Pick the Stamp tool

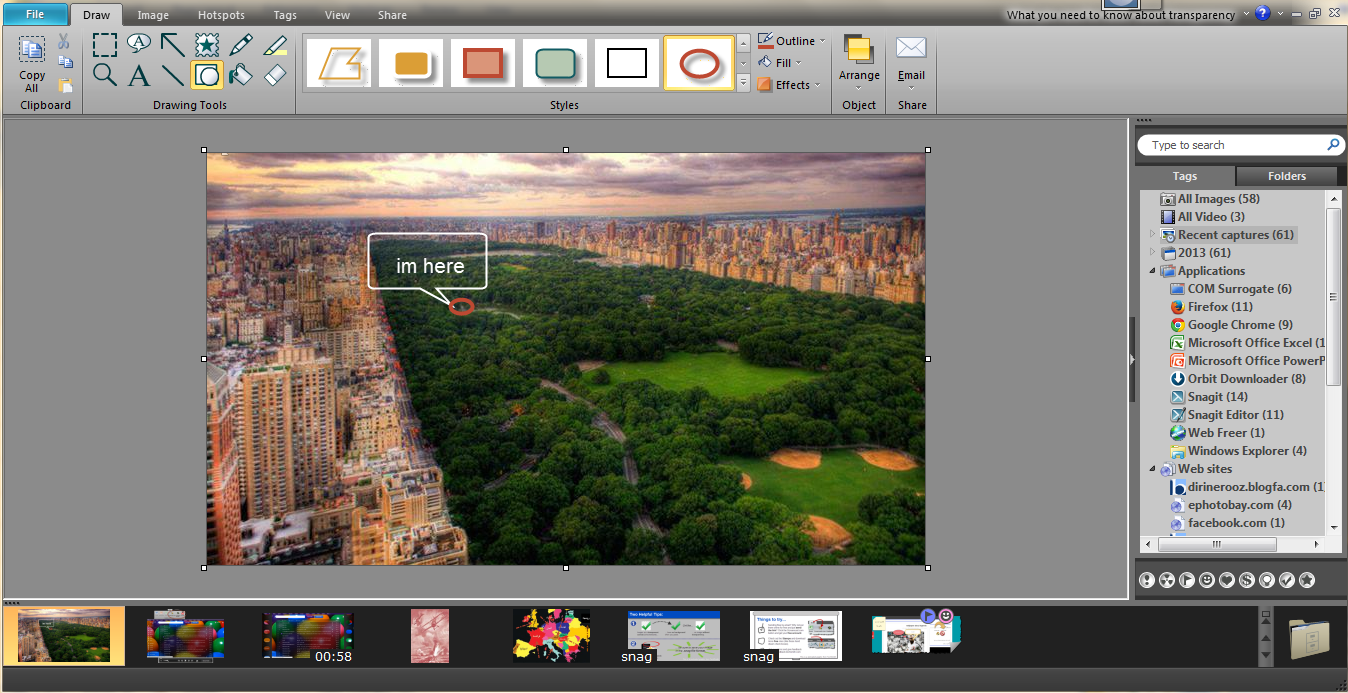click(x=207, y=45)
